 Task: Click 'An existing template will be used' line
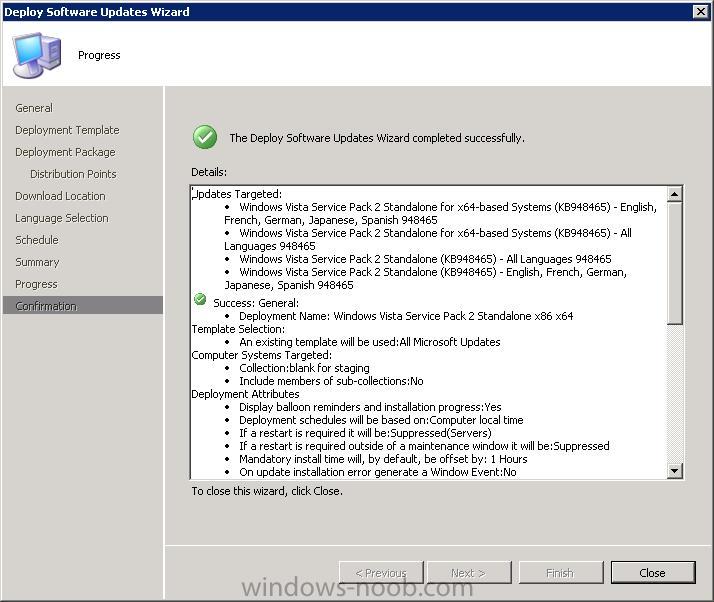370,342
